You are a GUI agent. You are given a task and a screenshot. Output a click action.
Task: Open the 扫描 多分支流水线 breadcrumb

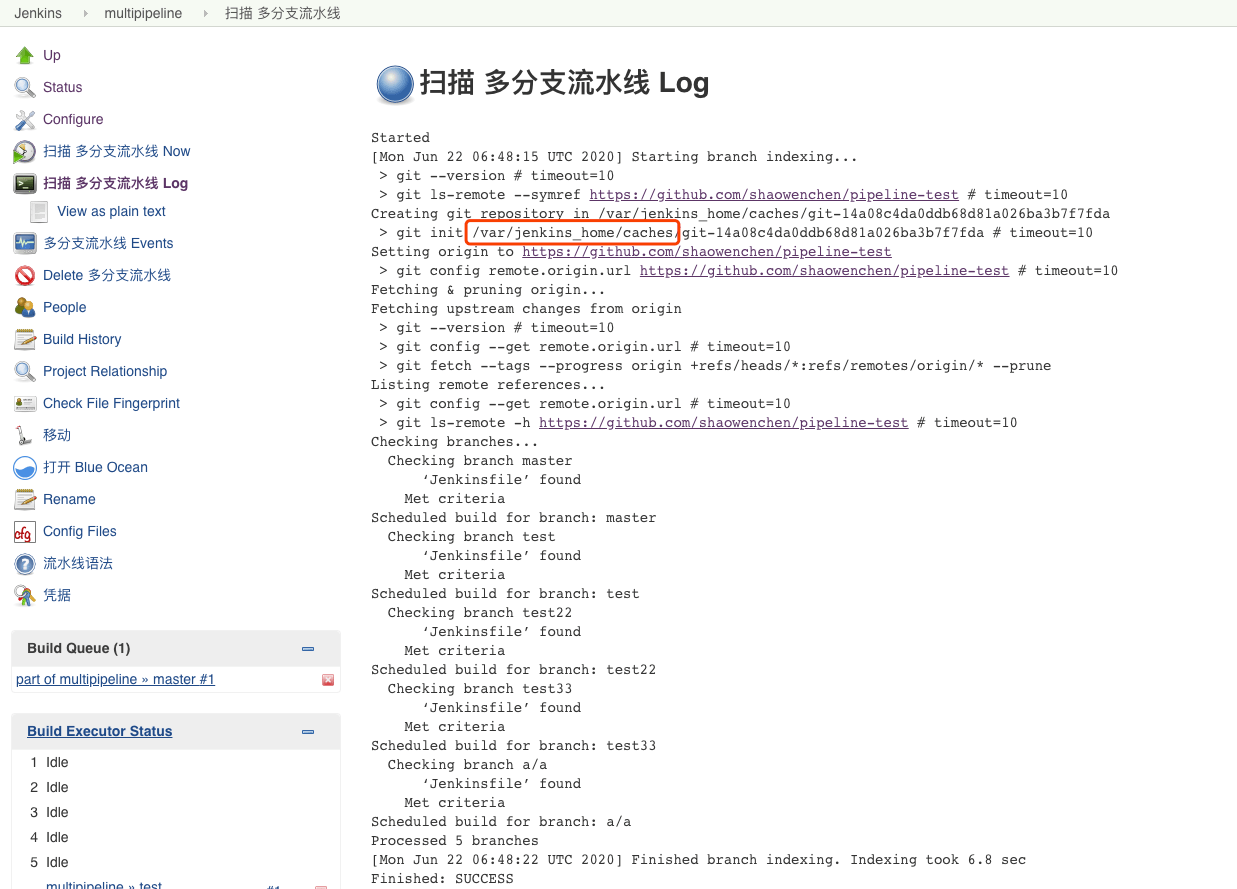[283, 13]
